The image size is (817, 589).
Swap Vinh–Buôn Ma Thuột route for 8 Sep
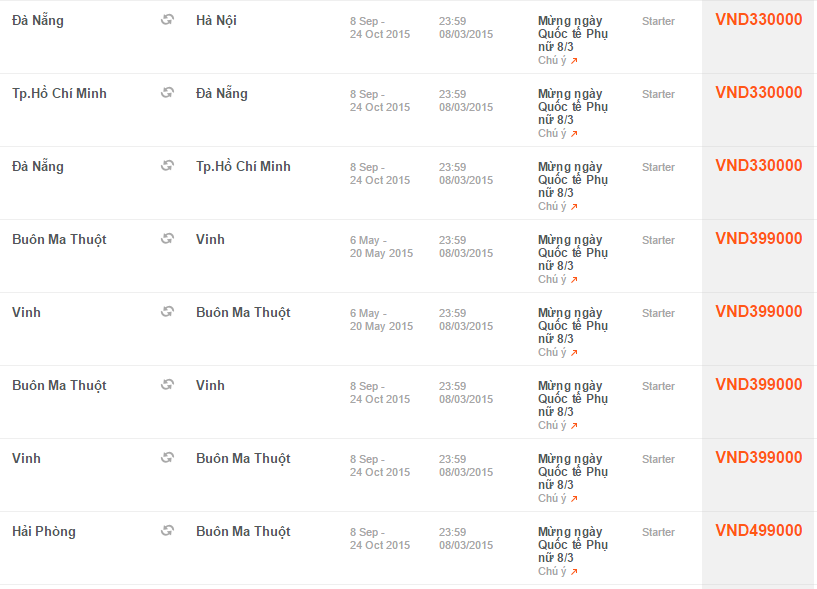coord(167,458)
